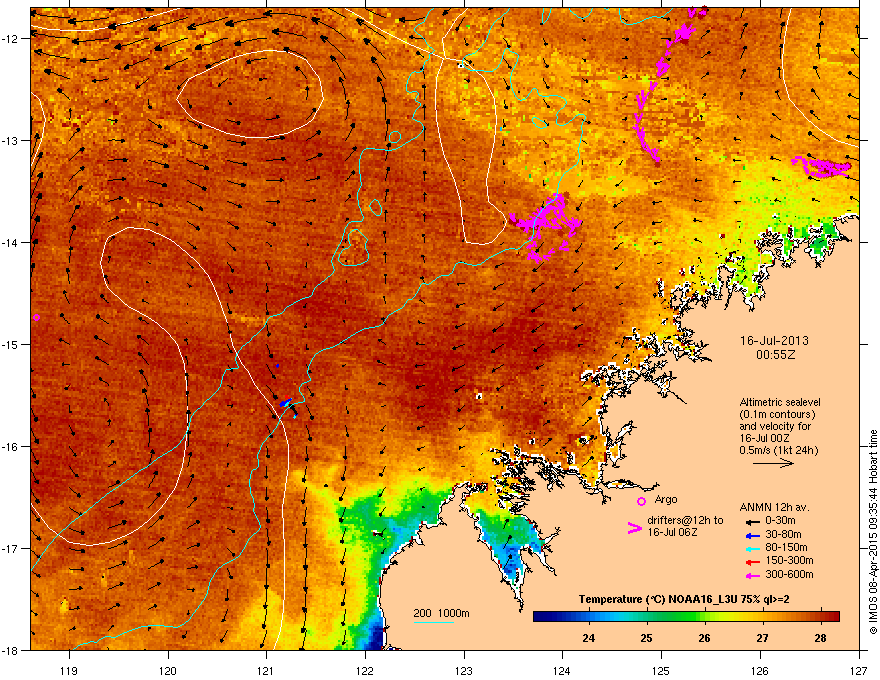880x680 pixels.
Task: Click the '0-30m' depth label
Action: pyautogui.click(x=780, y=521)
